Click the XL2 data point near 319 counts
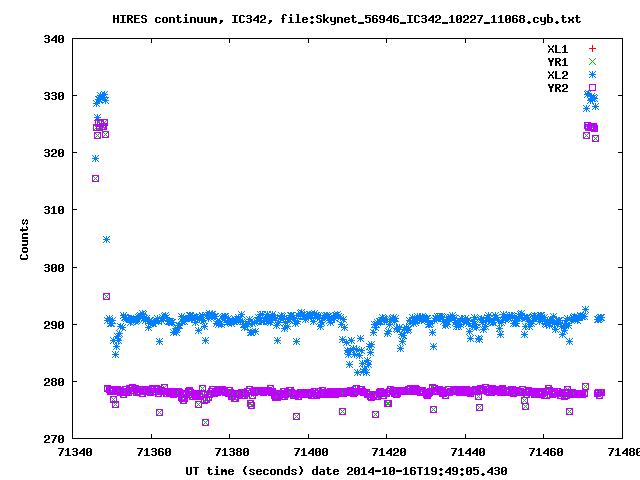The height and width of the screenshot is (480, 640). (96, 158)
